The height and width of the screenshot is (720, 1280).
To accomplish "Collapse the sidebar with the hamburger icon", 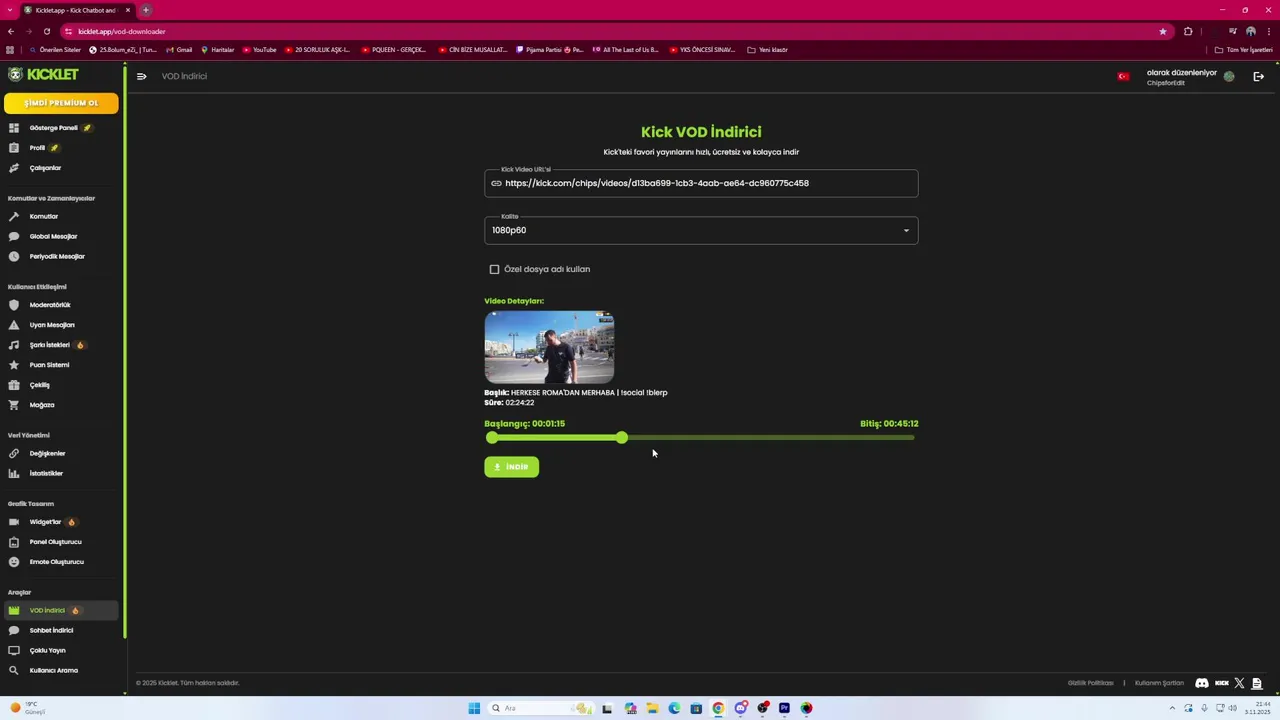I will click(x=141, y=76).
